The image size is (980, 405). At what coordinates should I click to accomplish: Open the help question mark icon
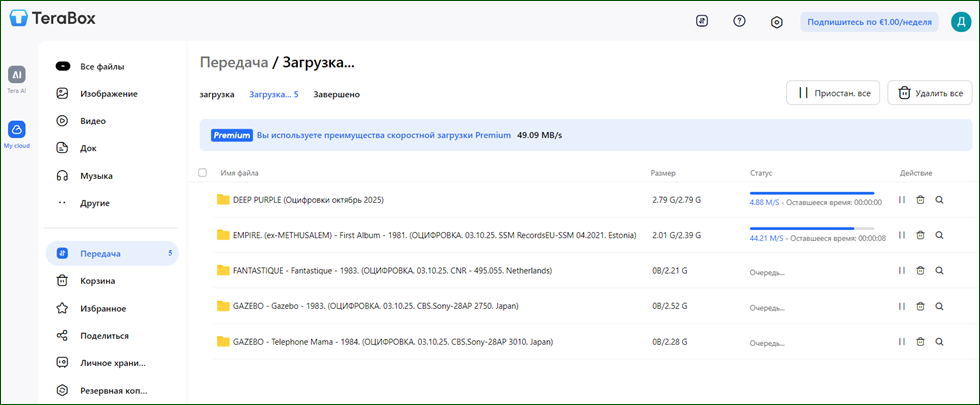click(x=739, y=21)
